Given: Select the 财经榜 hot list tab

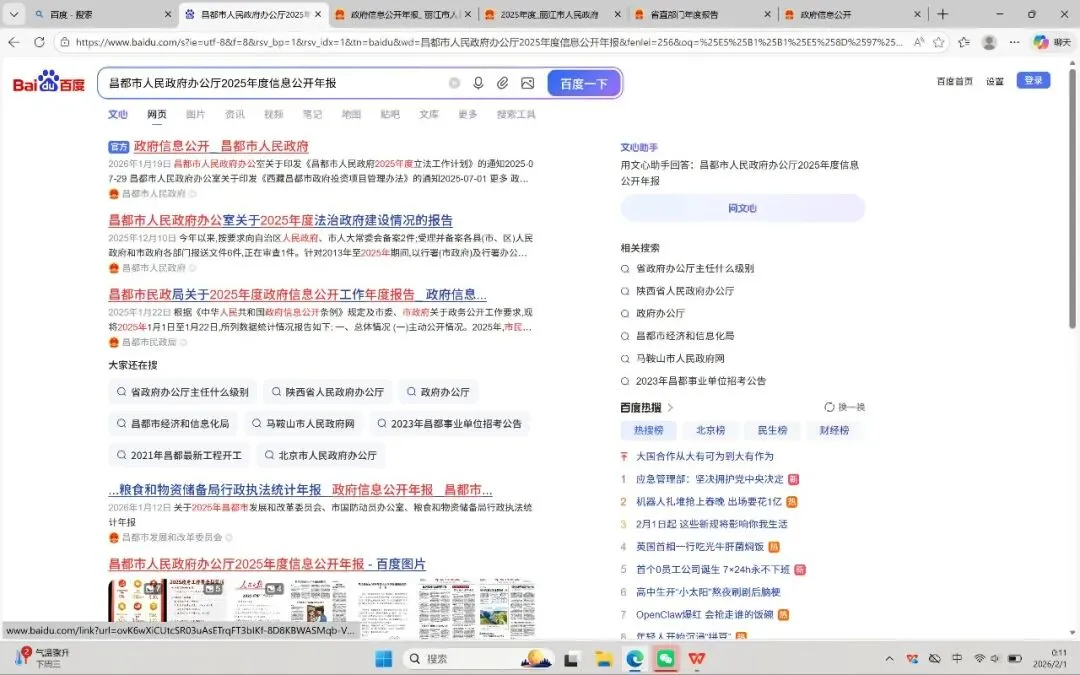Looking at the screenshot, I should point(834,430).
